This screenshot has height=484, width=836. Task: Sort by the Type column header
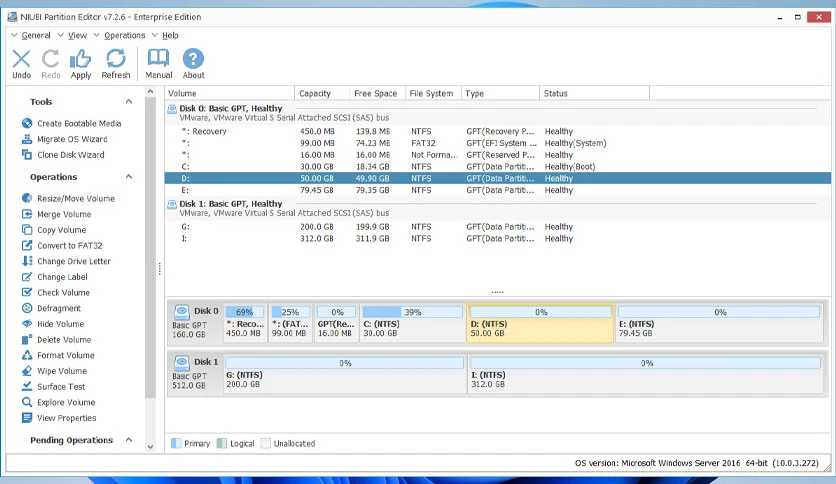click(x=500, y=93)
